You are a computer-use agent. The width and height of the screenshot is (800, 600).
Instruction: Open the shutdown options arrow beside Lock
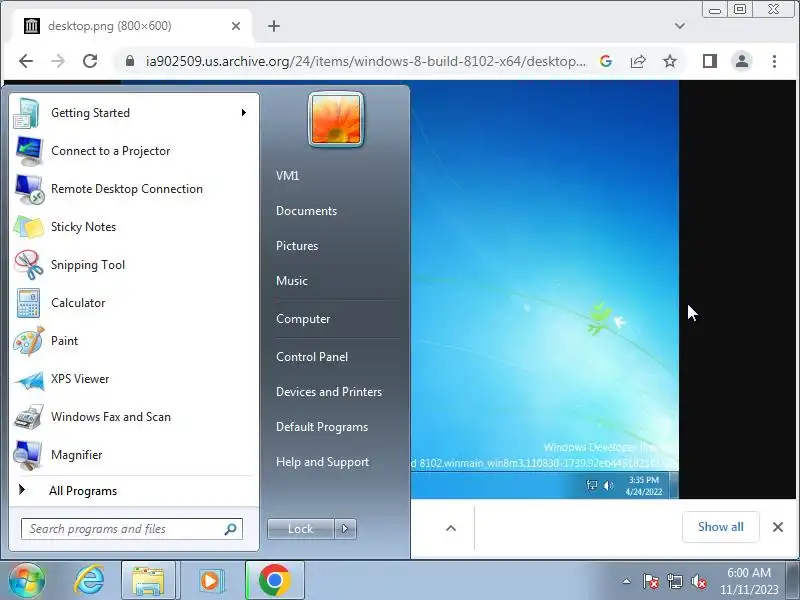pyautogui.click(x=345, y=529)
